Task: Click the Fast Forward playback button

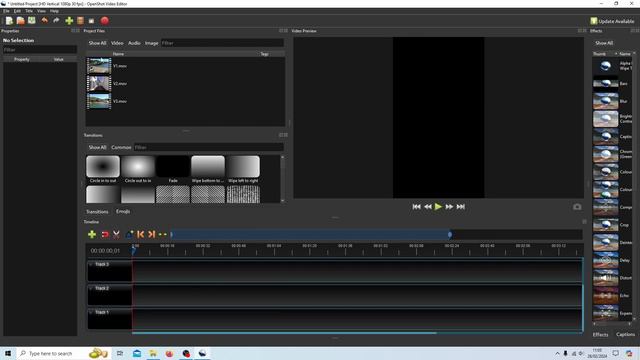Action: tap(449, 207)
